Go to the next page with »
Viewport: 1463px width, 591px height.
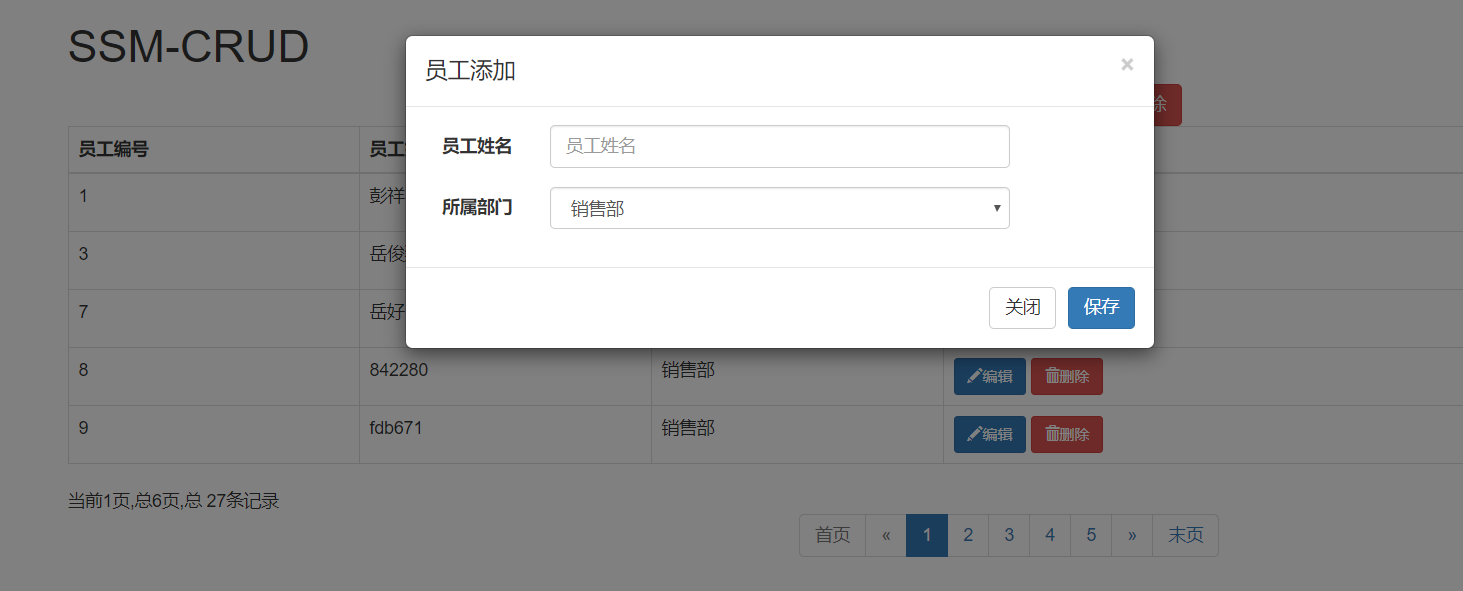click(x=1132, y=536)
